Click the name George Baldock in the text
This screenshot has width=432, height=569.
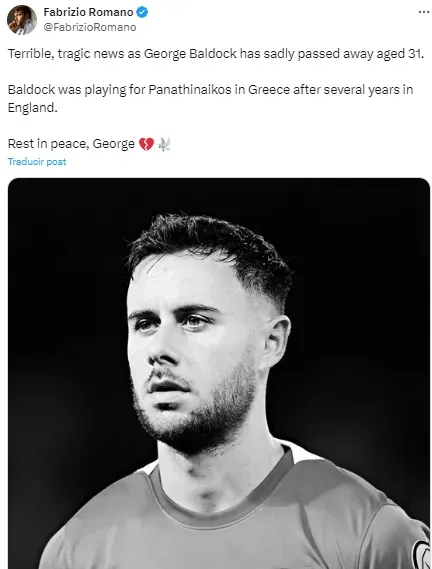point(190,54)
